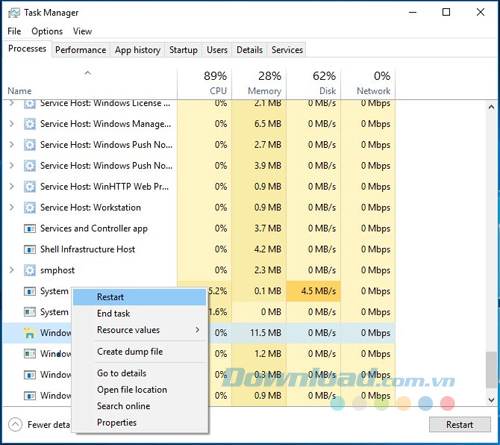Image resolution: width=500 pixels, height=445 pixels.
Task: Click the icon of the Windows row with 0.9 MB memory
Action: pos(30,396)
